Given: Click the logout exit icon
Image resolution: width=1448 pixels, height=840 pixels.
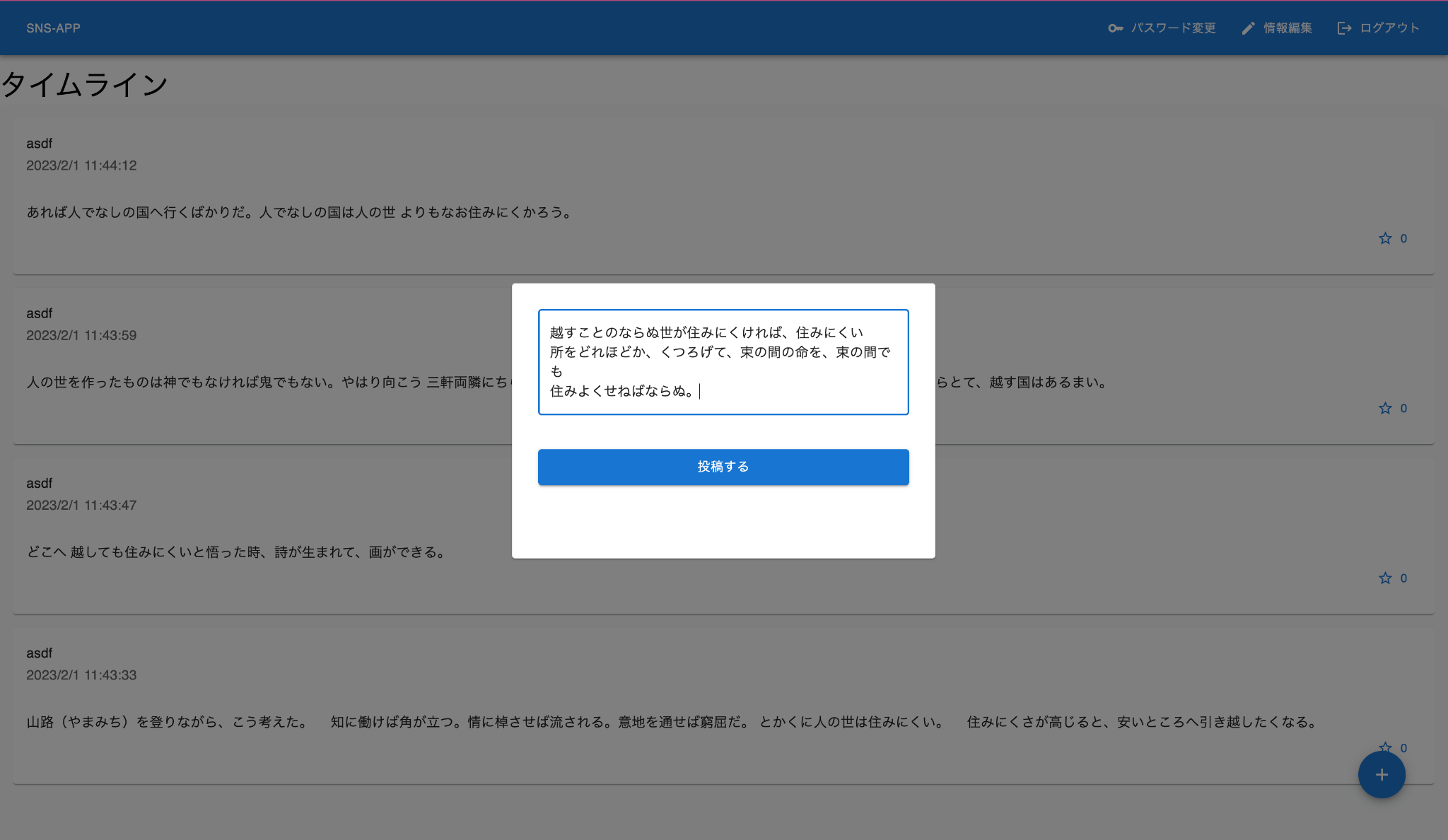Looking at the screenshot, I should coord(1343,28).
